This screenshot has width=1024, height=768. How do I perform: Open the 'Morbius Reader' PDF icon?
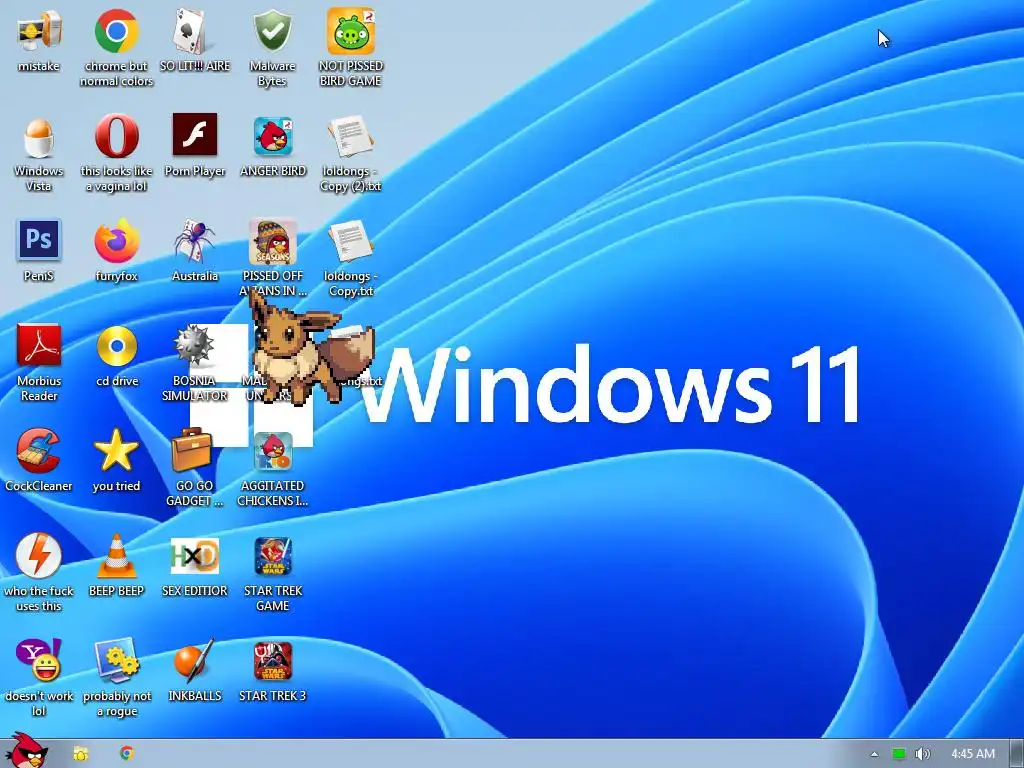coord(39,346)
